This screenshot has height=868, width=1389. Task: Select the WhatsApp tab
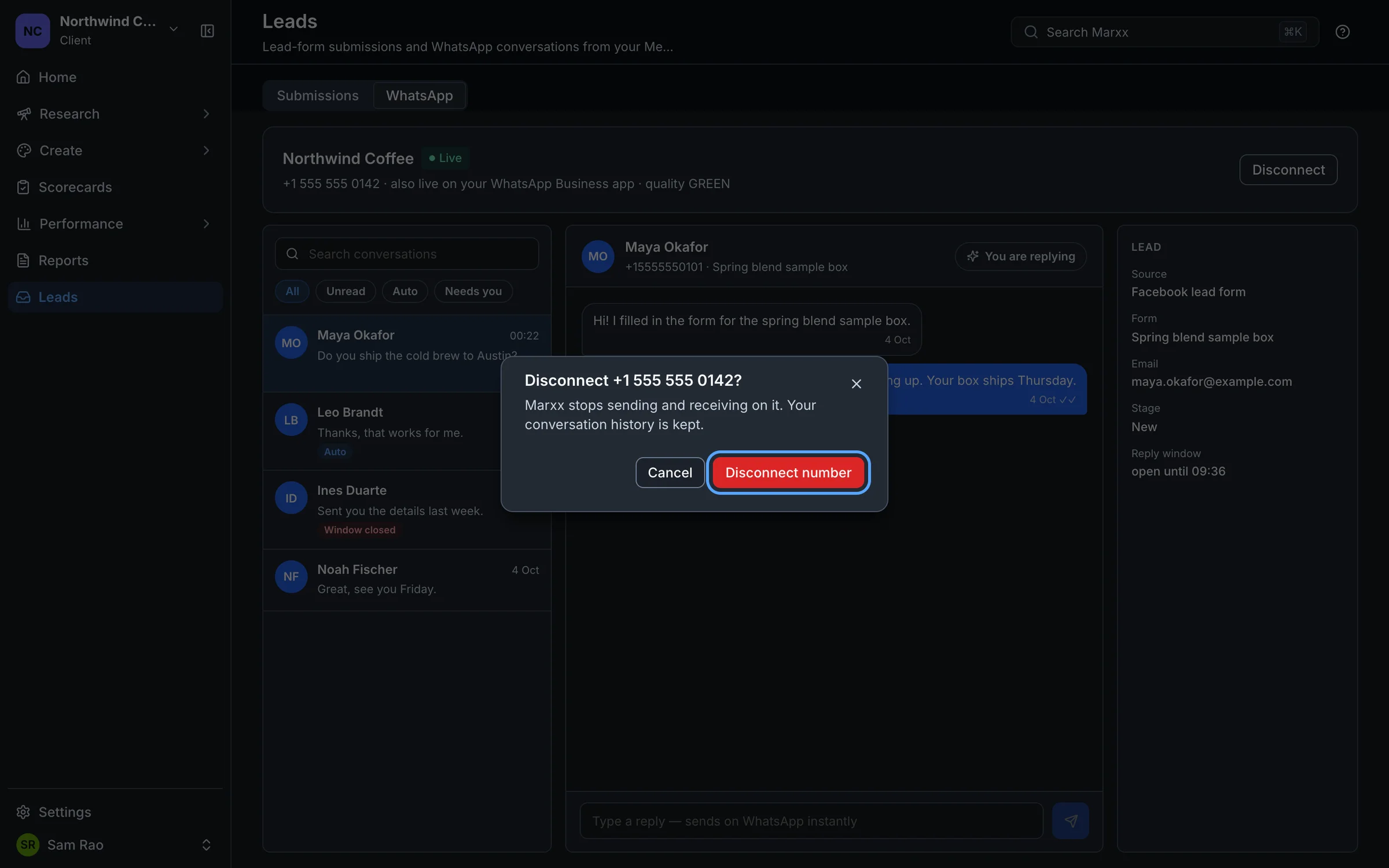(419, 95)
